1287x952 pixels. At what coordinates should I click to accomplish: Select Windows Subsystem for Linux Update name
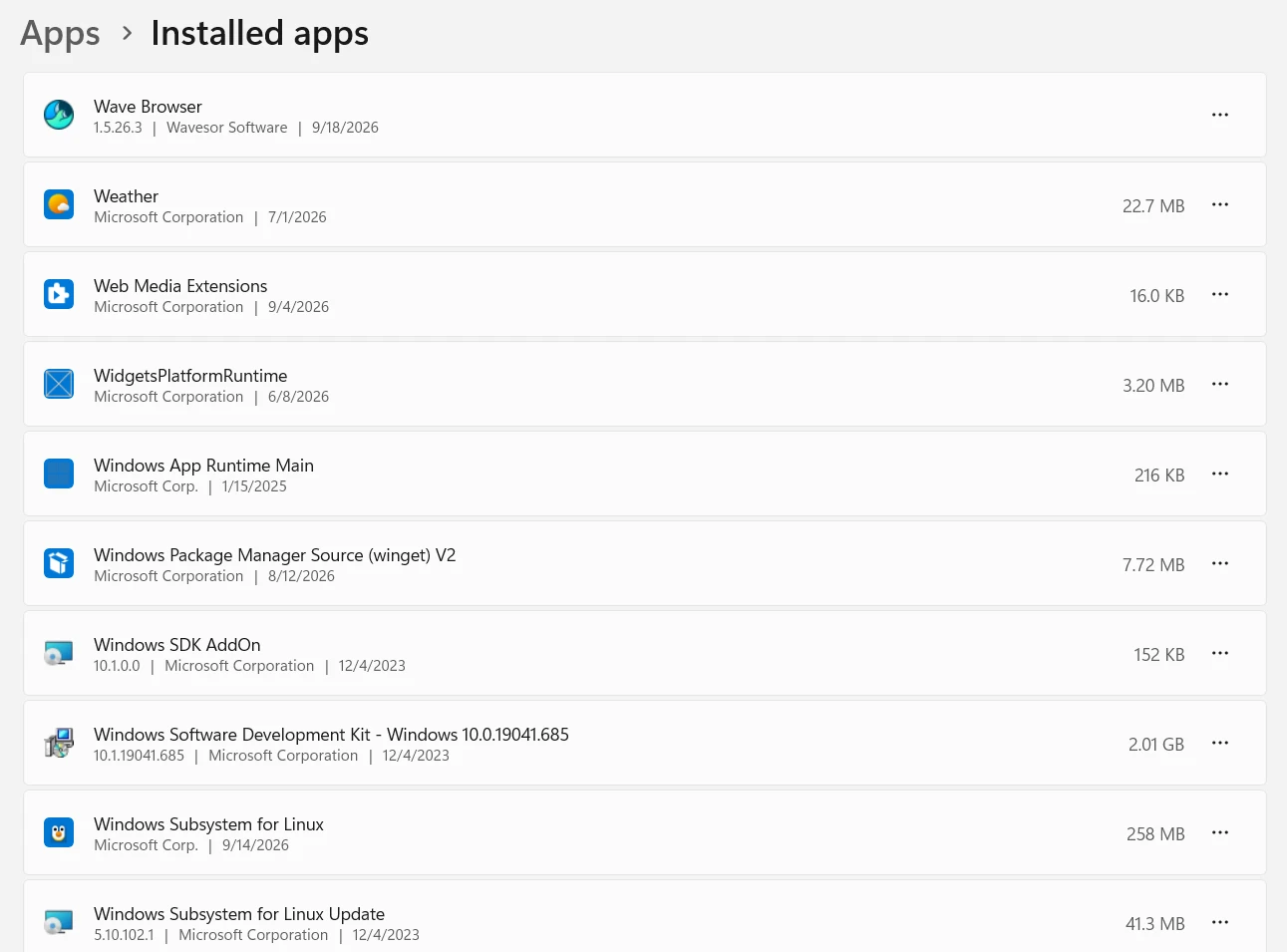[239, 914]
